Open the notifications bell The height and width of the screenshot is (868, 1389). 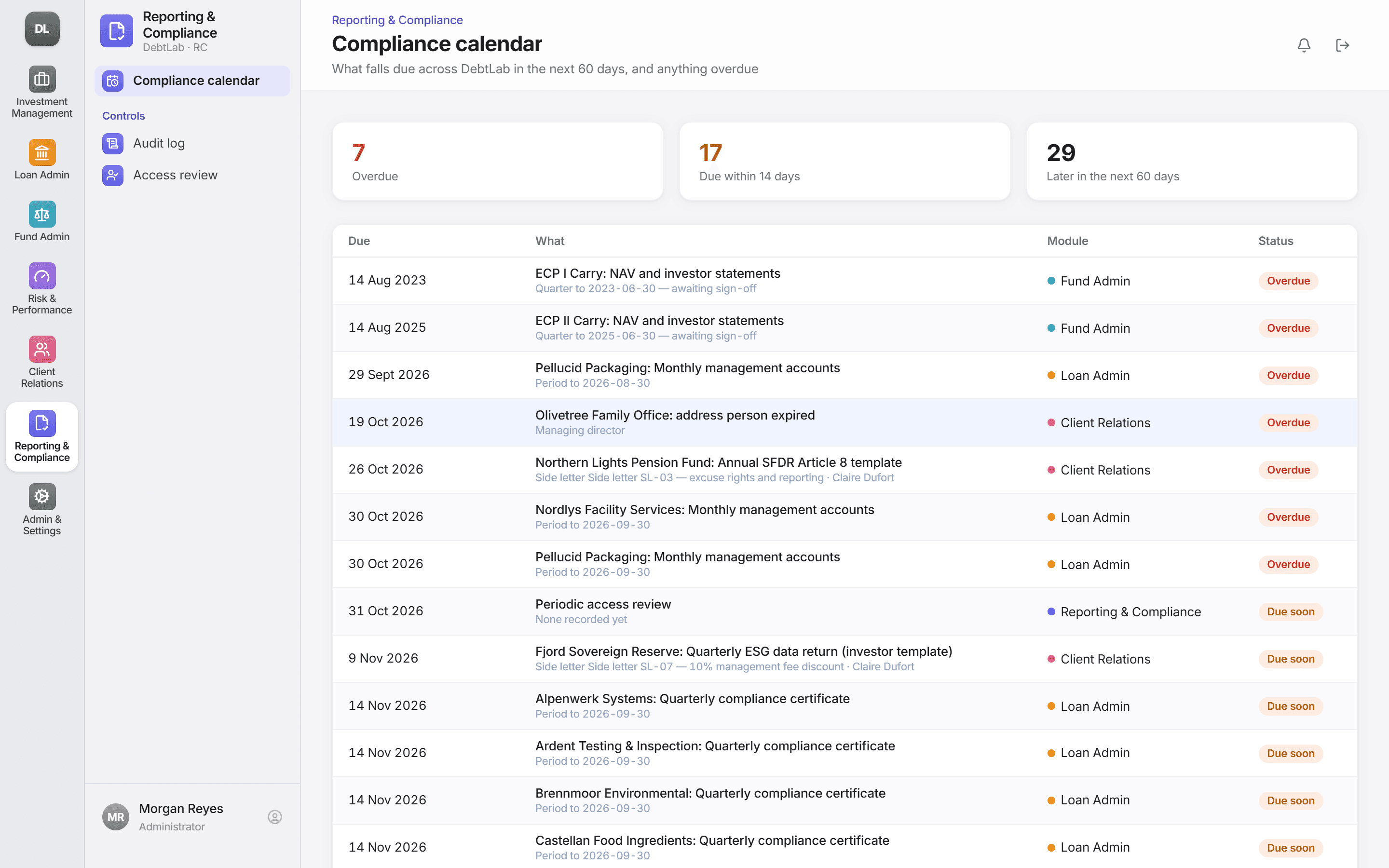pyautogui.click(x=1304, y=45)
